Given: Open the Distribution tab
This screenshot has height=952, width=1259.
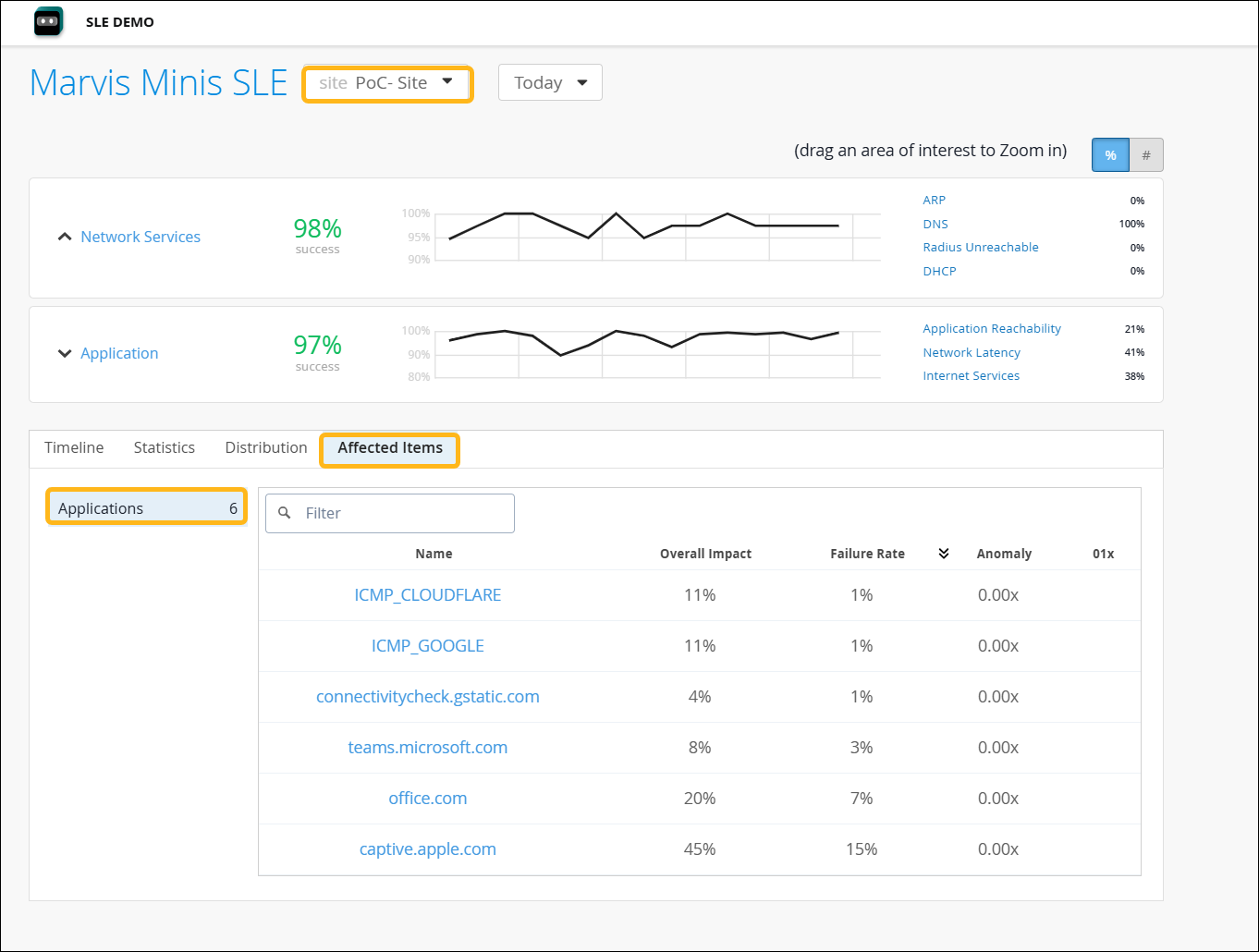Looking at the screenshot, I should point(265,447).
